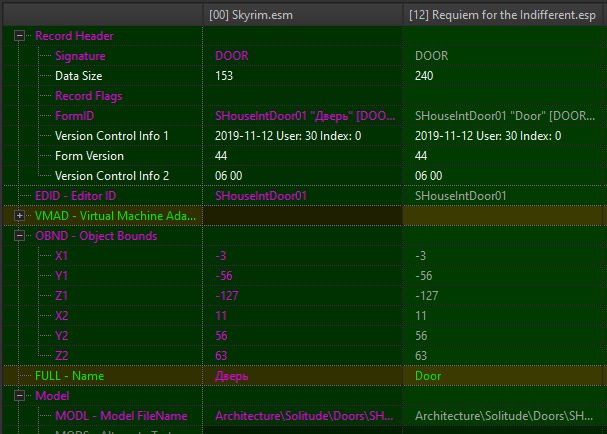Select the VMAD - Virtual Machine Ada... label

[115, 216]
